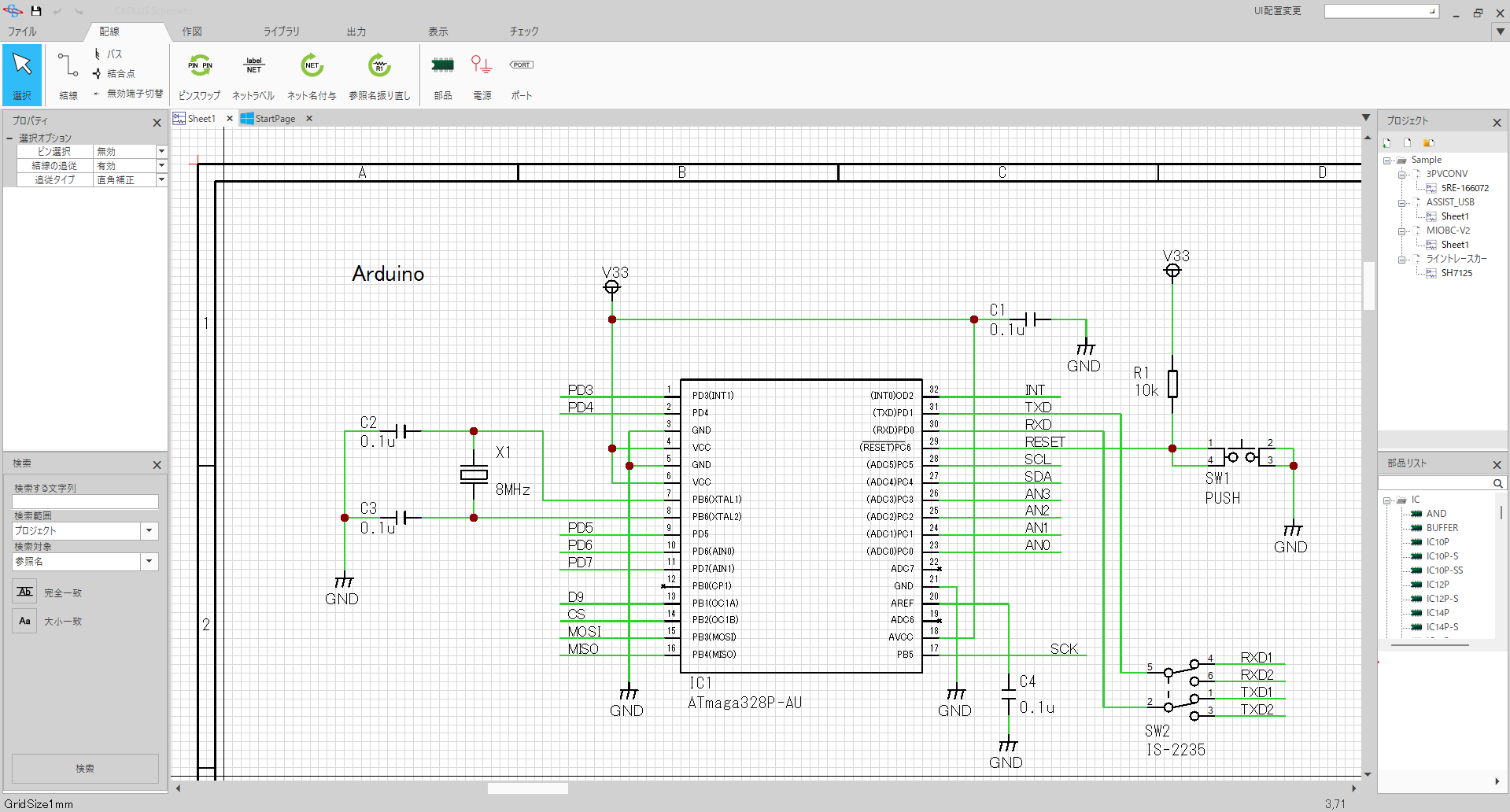1510x812 pixels.
Task: Close the プロパティ panel
Action: tap(157, 123)
